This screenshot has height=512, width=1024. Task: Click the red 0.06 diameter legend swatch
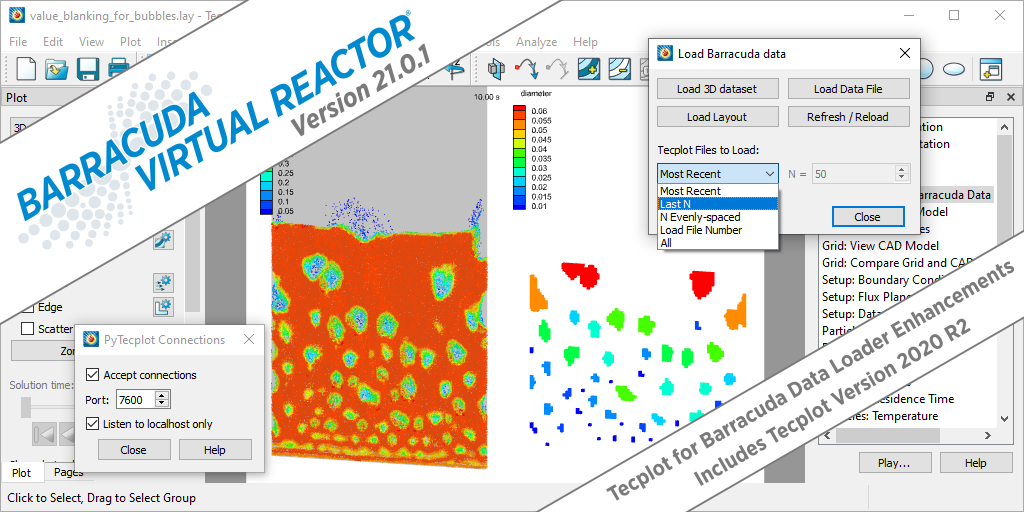(520, 110)
